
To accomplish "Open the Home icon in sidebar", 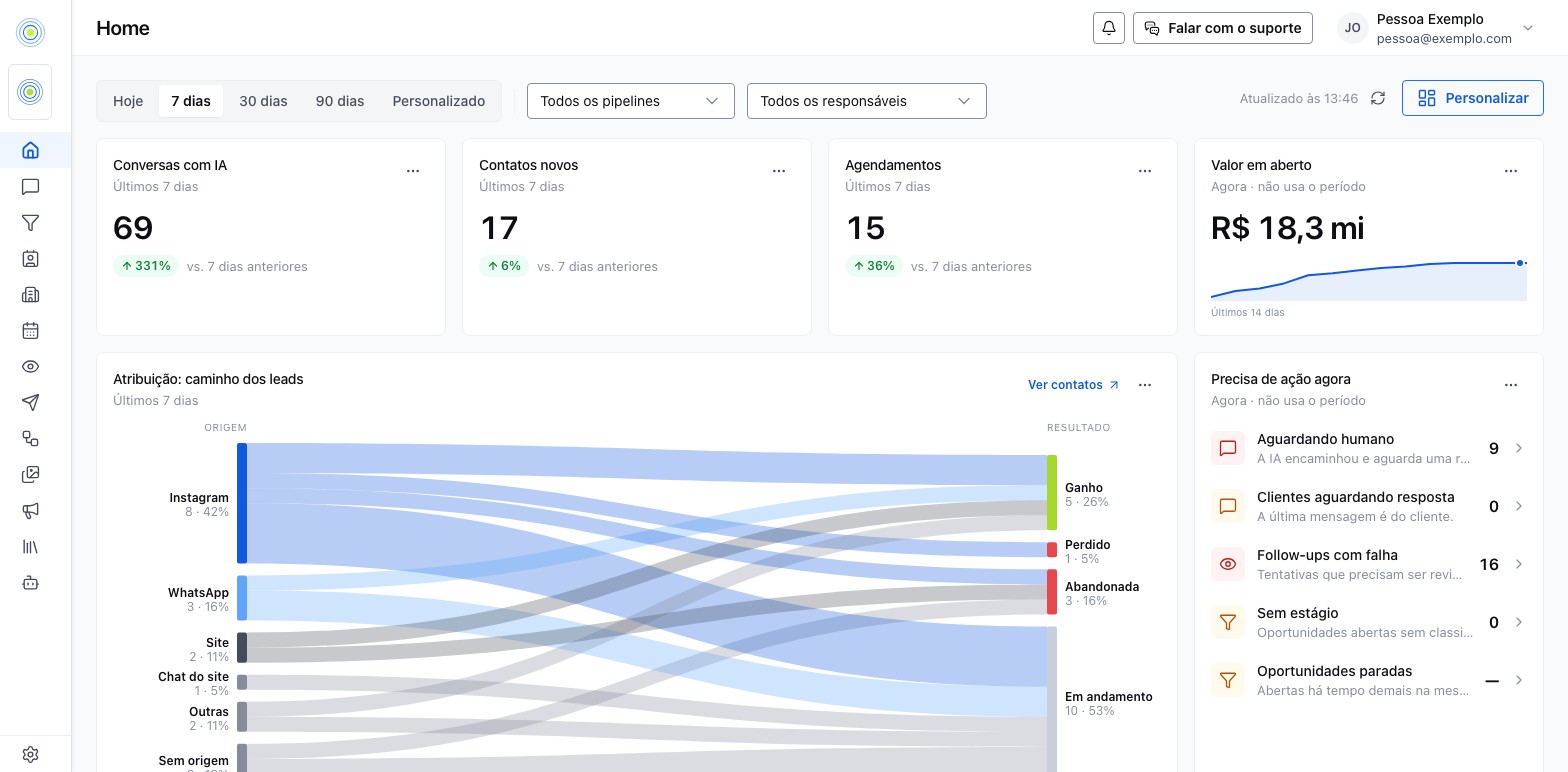I will click(30, 150).
